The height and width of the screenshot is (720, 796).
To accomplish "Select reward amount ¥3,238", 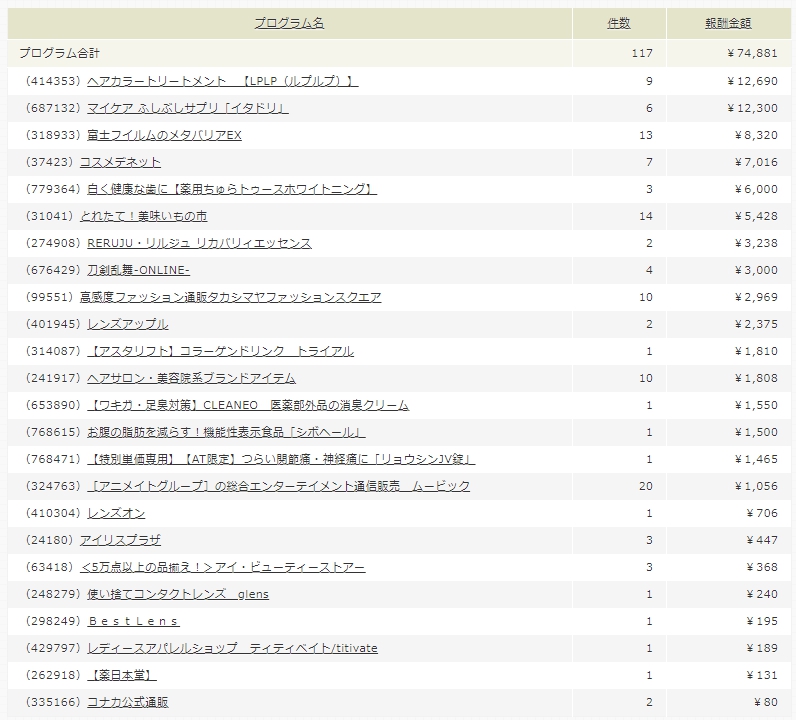I will pos(756,243).
